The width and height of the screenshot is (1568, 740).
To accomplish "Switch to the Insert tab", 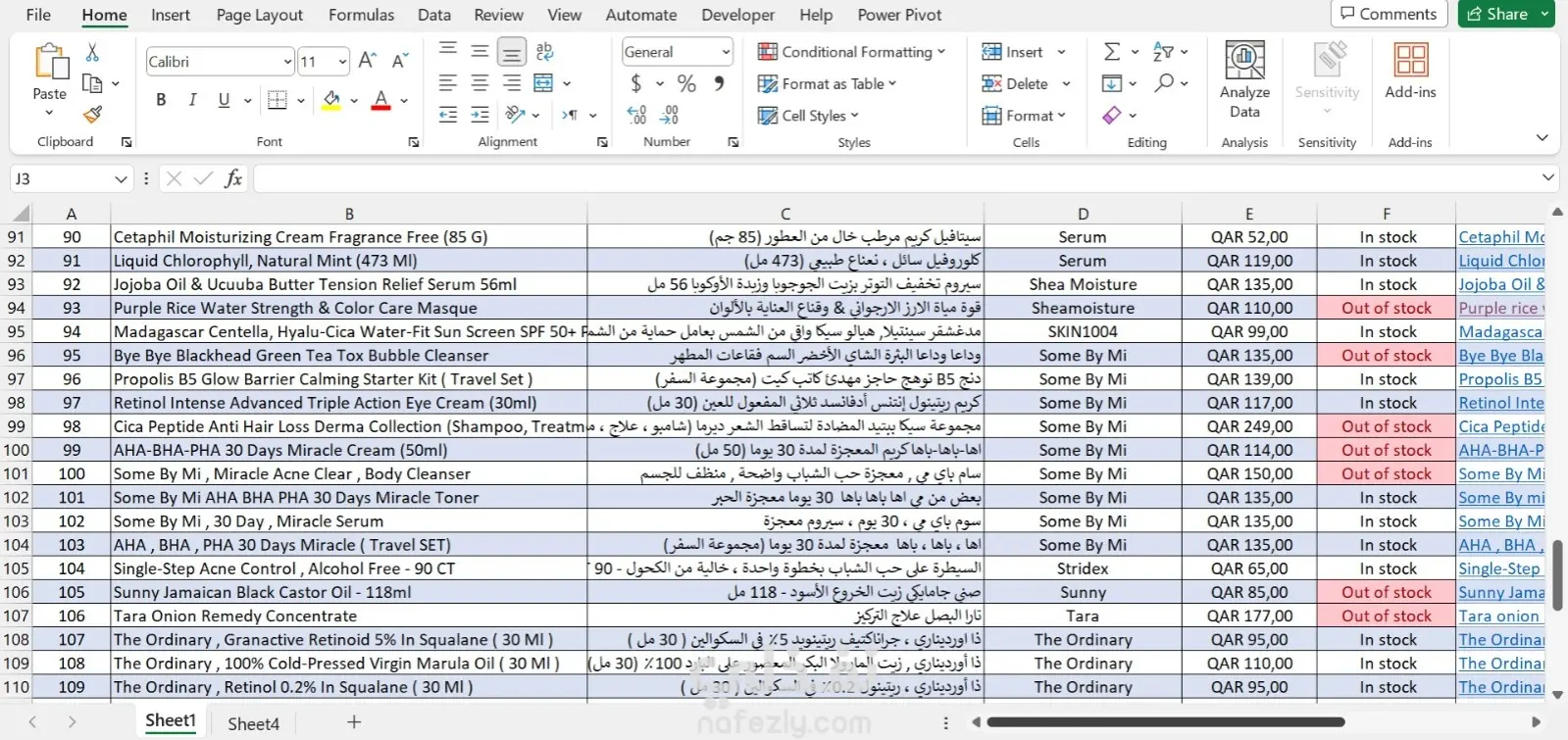I will tap(171, 15).
